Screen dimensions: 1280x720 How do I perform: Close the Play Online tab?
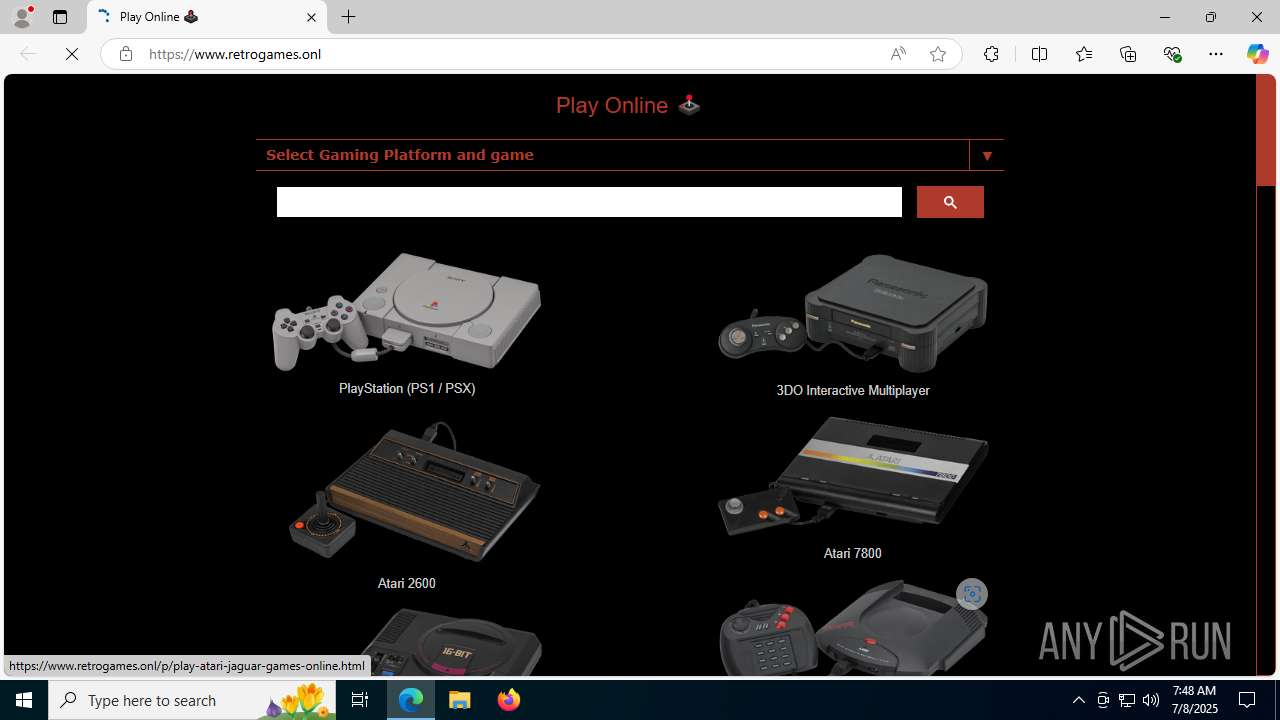(311, 17)
